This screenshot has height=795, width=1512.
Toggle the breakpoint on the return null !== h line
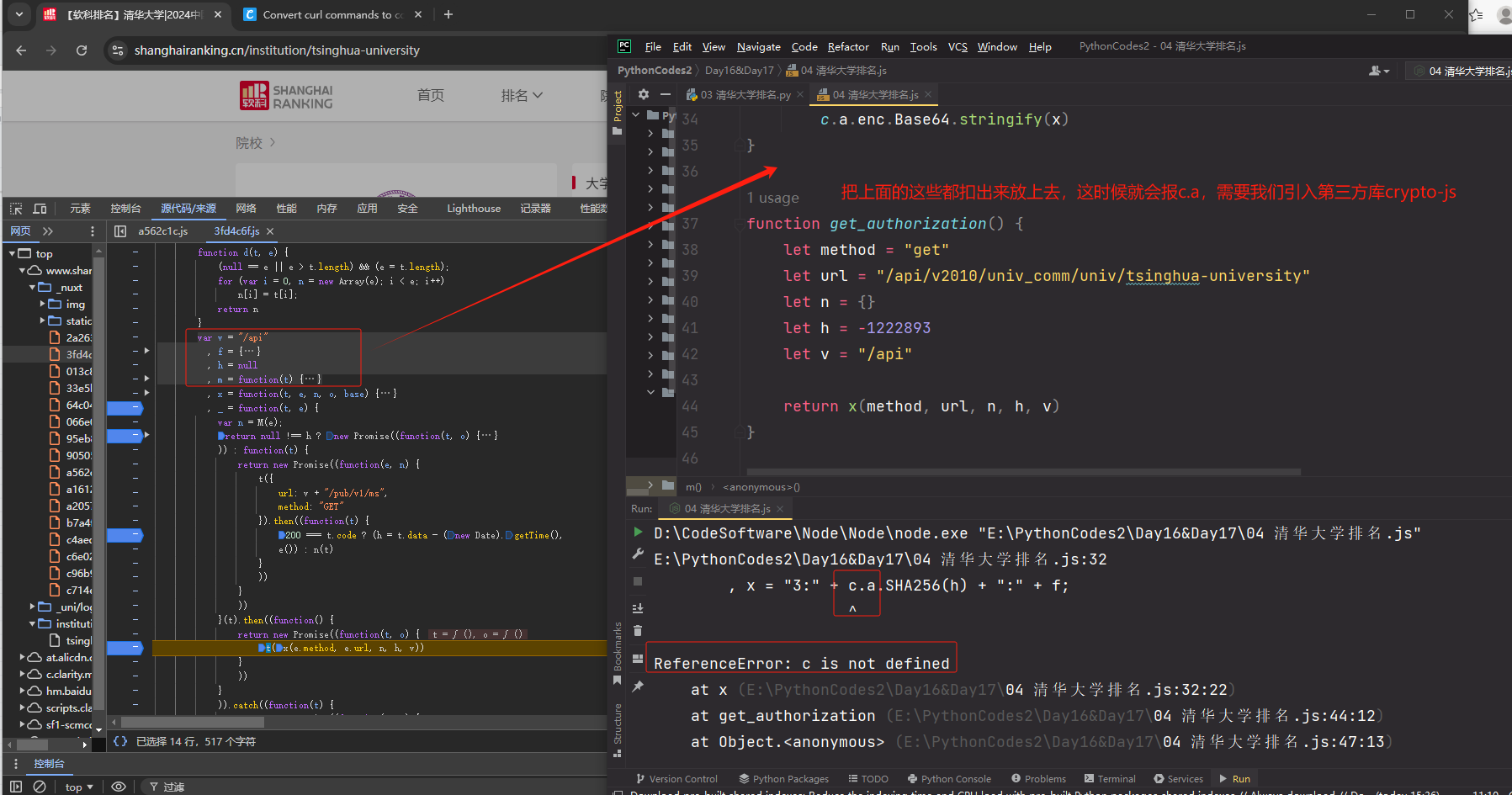pos(125,436)
